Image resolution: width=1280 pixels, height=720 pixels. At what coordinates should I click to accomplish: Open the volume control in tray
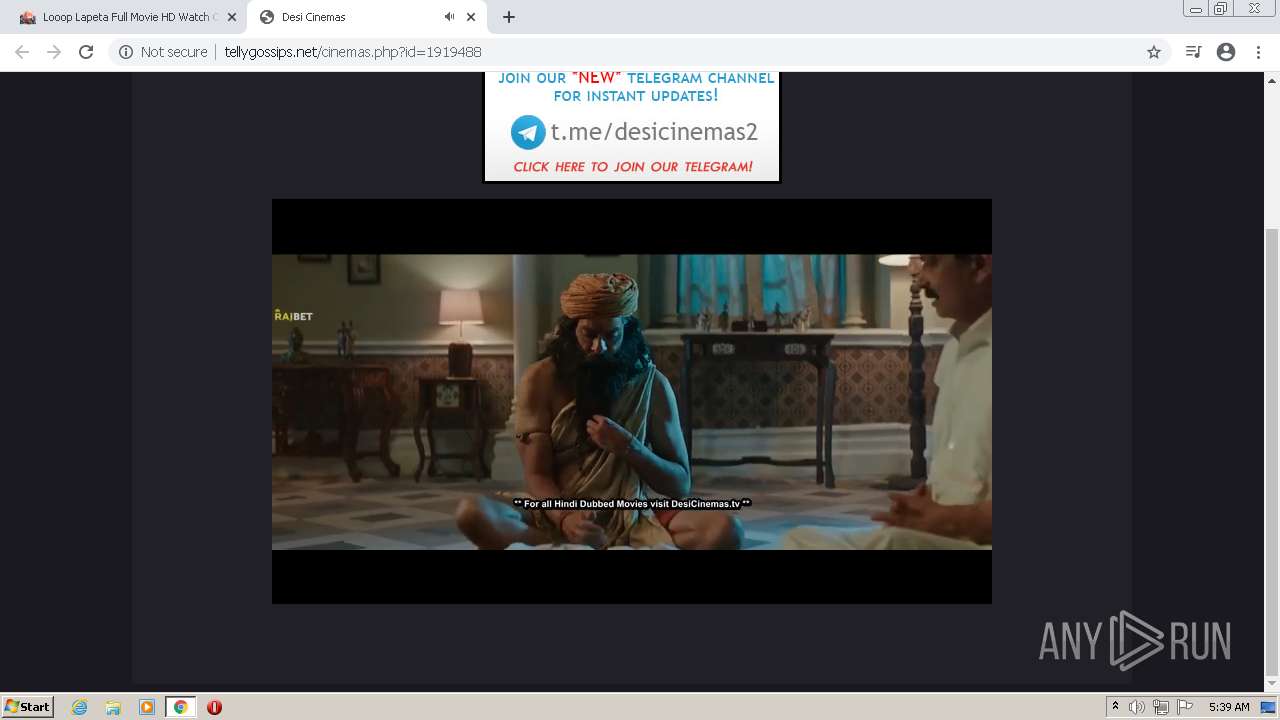click(1137, 707)
